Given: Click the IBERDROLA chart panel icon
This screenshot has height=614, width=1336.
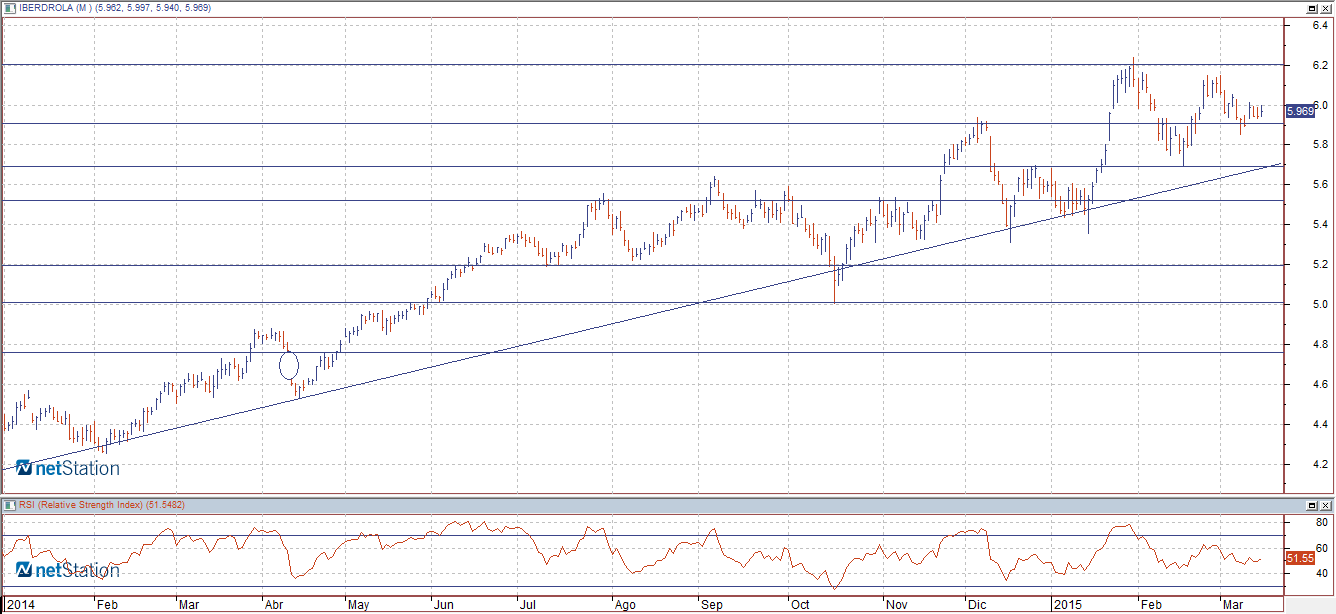Looking at the screenshot, I should point(10,8).
